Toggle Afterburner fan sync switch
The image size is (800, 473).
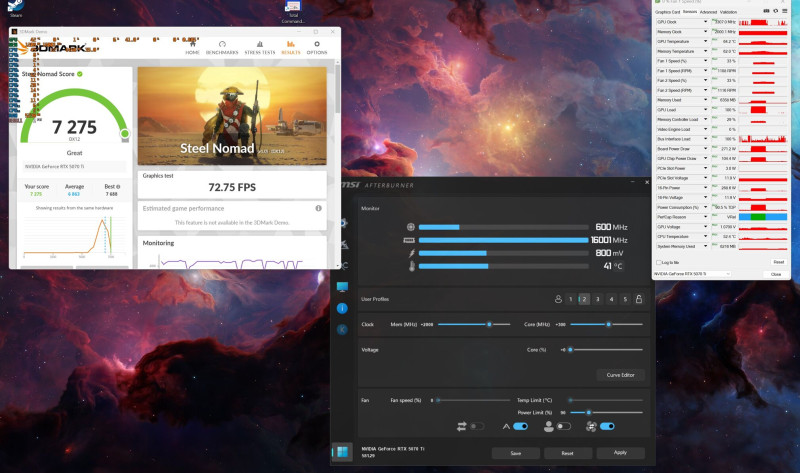pos(607,426)
